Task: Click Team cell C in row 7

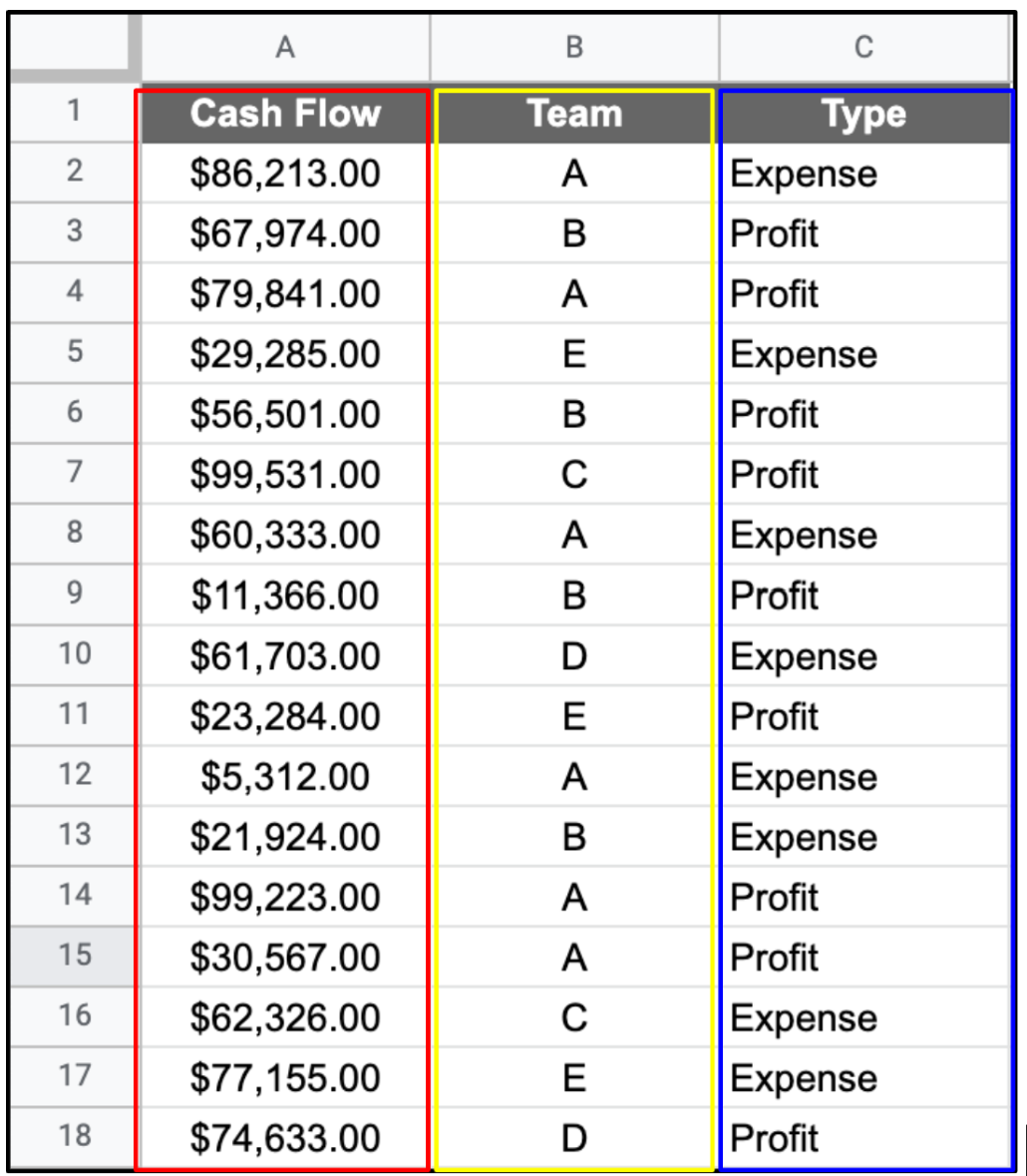Action: point(574,475)
